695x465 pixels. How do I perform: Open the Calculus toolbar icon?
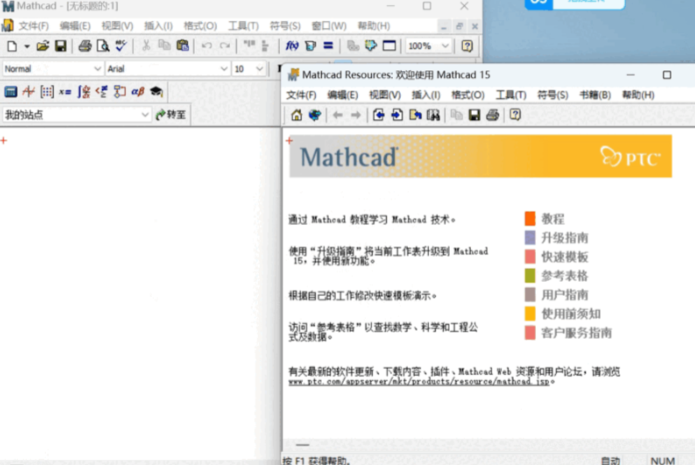point(84,91)
